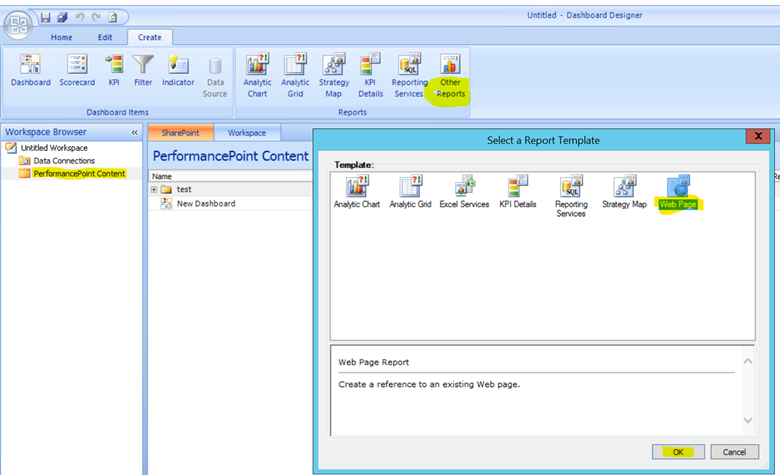Select Analytic Chart template in the dialog
Viewport: 780px width, 475px height.
click(x=357, y=192)
